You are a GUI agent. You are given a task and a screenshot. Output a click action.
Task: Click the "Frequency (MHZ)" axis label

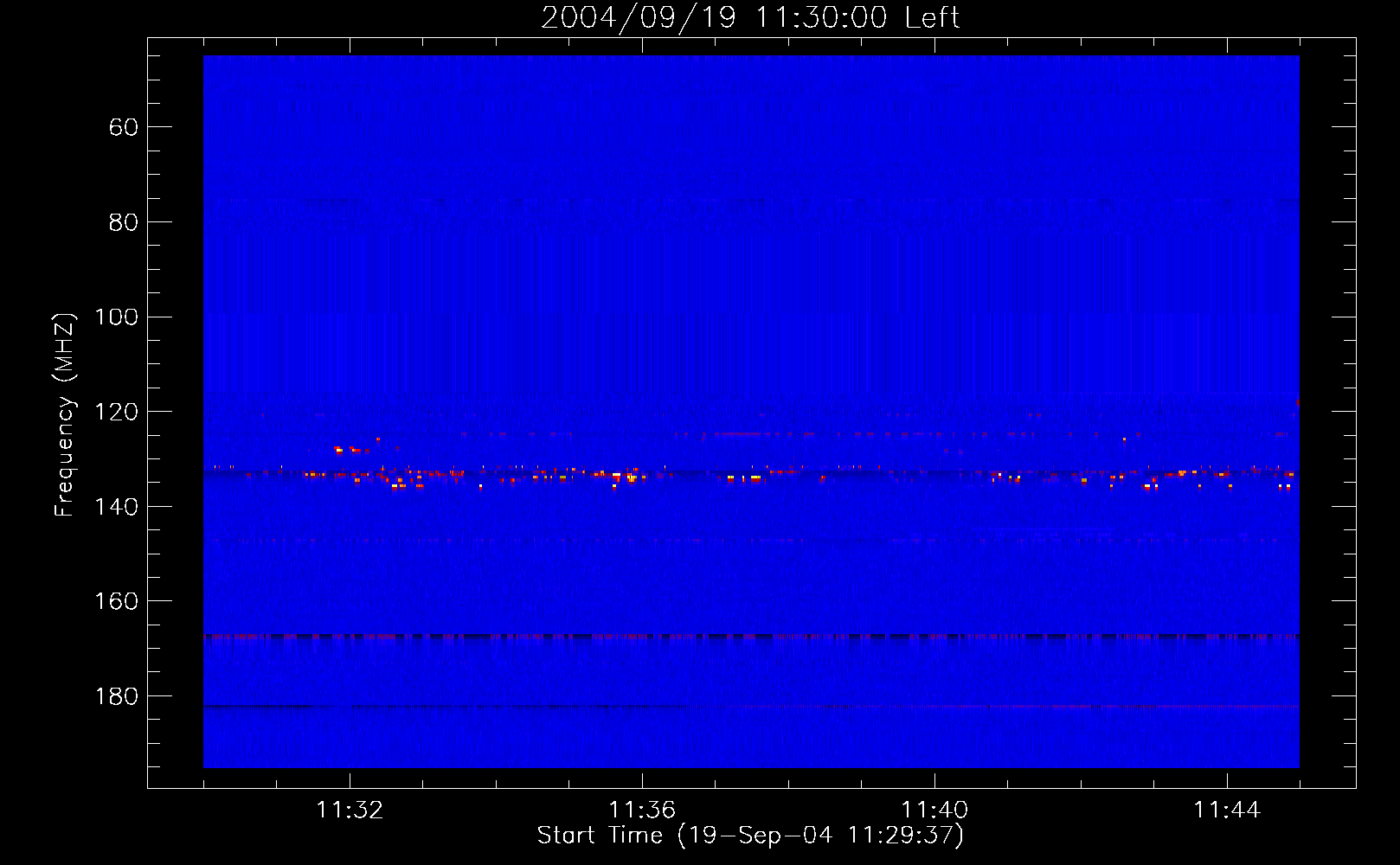tap(65, 414)
